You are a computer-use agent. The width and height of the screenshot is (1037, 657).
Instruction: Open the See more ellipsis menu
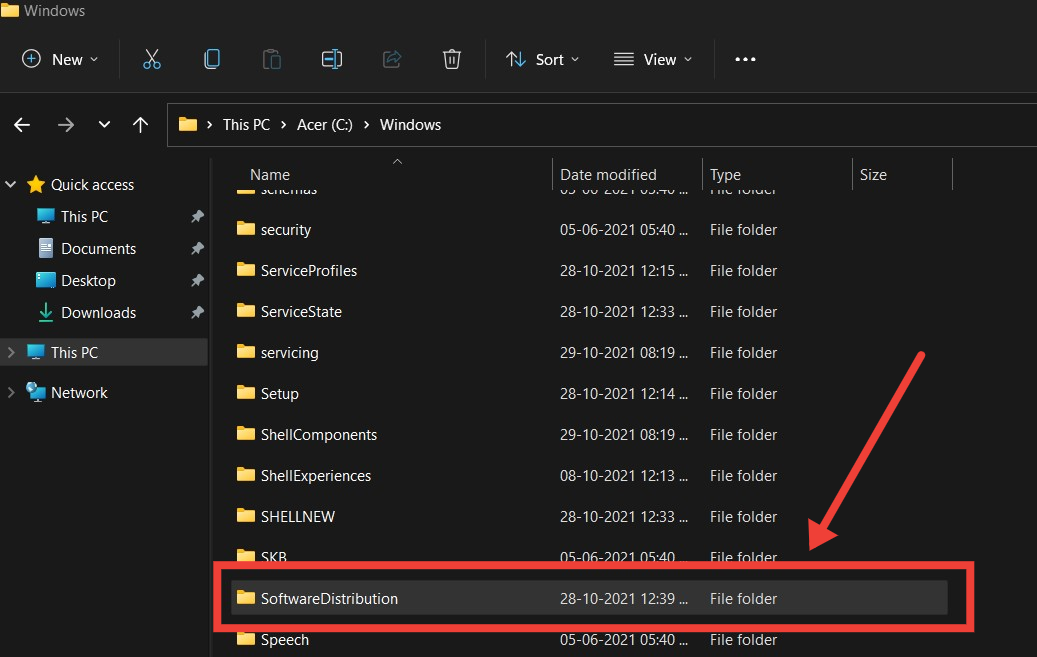point(745,59)
